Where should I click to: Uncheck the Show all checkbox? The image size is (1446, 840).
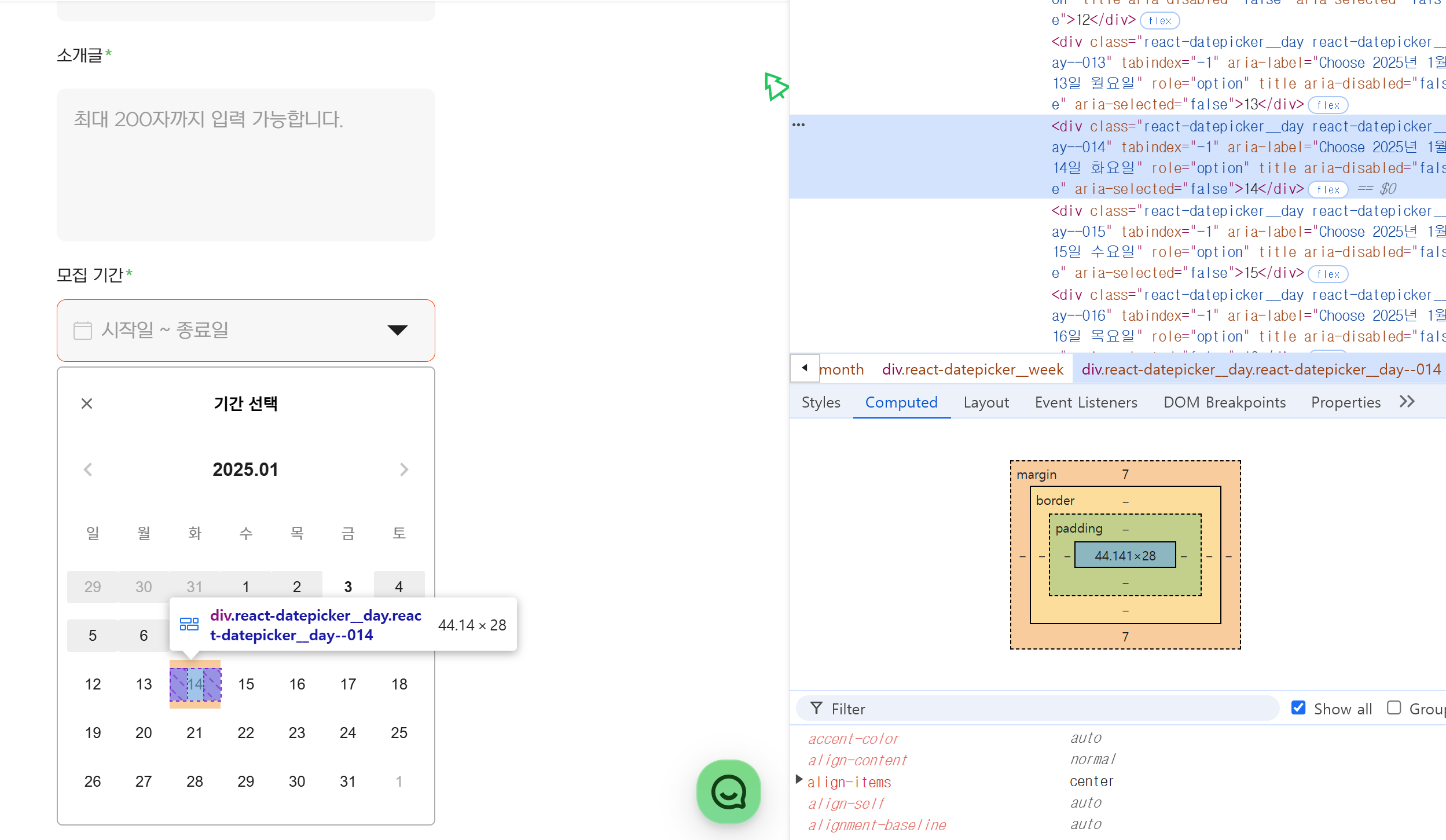(1298, 708)
